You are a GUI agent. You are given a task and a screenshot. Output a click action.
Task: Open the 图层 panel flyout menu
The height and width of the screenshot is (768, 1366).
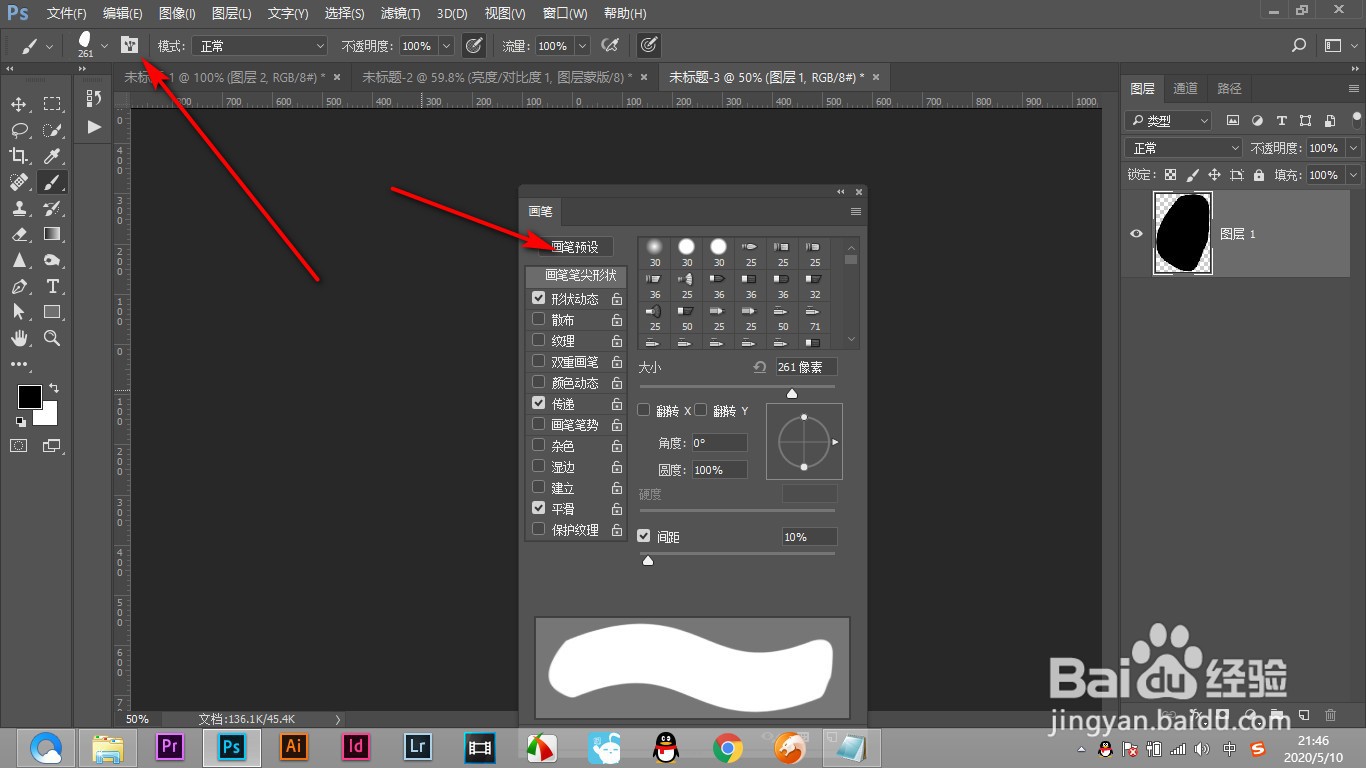(x=1353, y=88)
